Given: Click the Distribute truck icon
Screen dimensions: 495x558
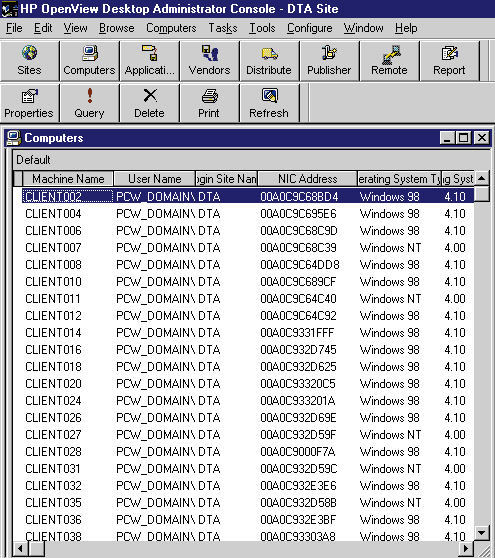Looking at the screenshot, I should (x=269, y=54).
